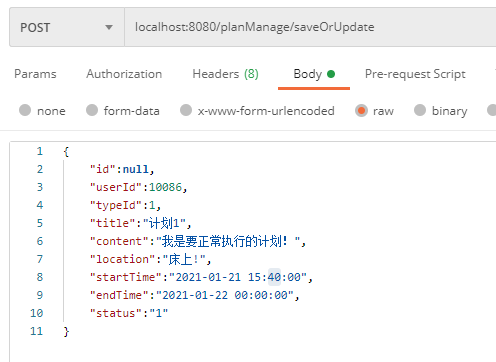Choose x-www-form-urlencoded body type
Viewport: 496px width, 362px height.
coord(186,110)
